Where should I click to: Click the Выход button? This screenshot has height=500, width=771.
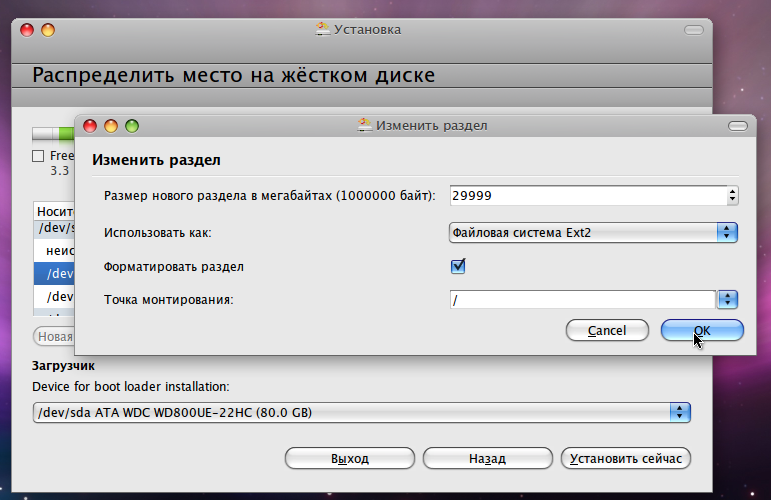pyautogui.click(x=350, y=459)
